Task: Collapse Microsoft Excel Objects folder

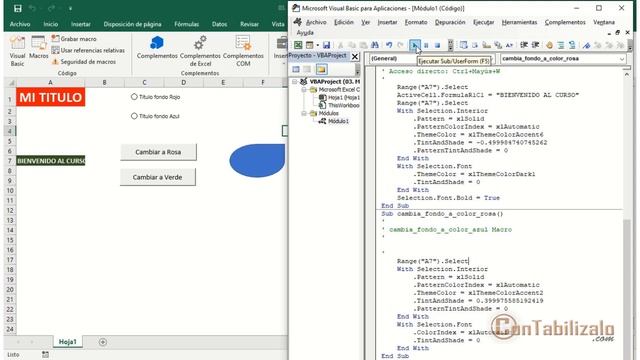Action: coord(304,89)
